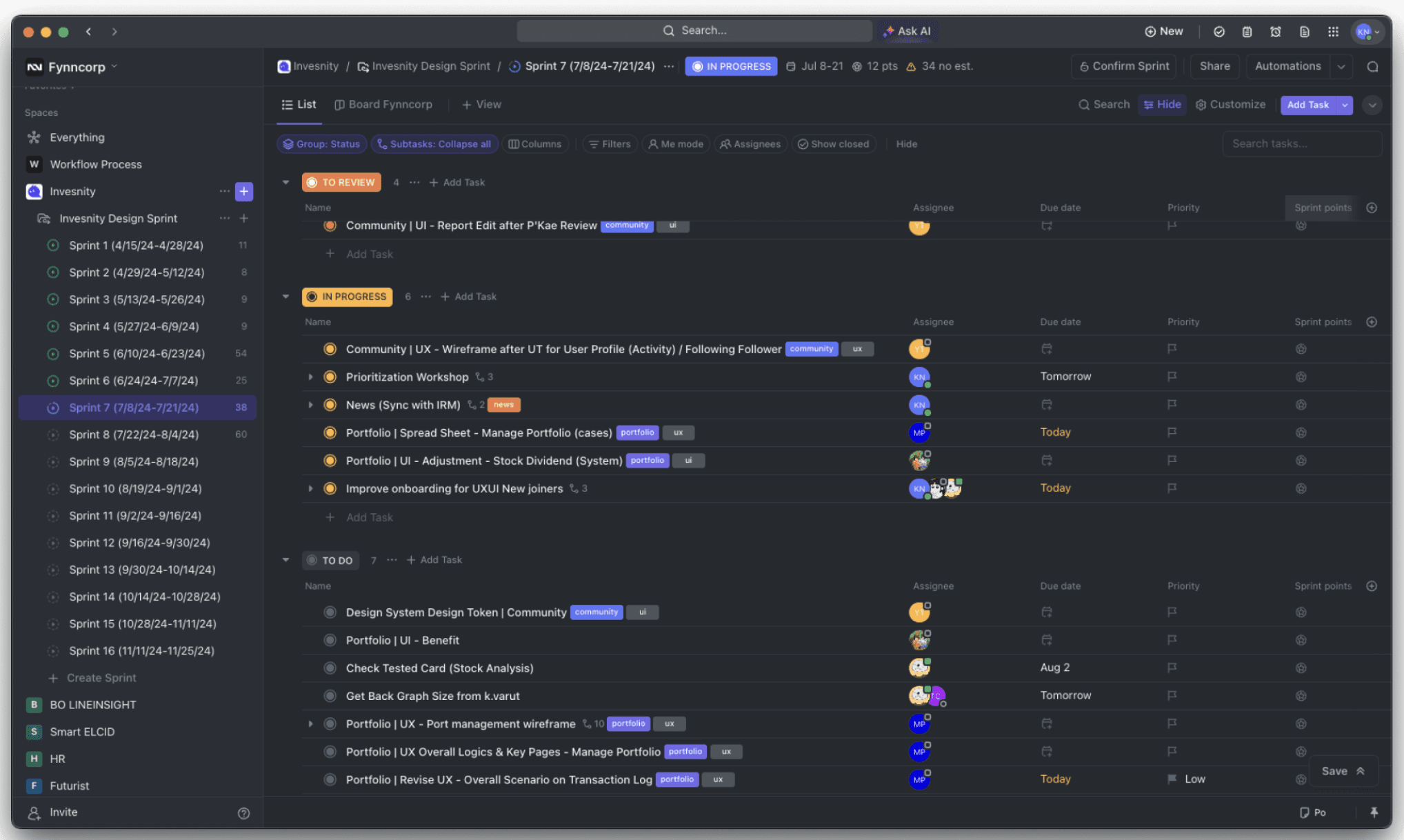
Task: Click the Search tasks input field
Action: click(x=1301, y=144)
